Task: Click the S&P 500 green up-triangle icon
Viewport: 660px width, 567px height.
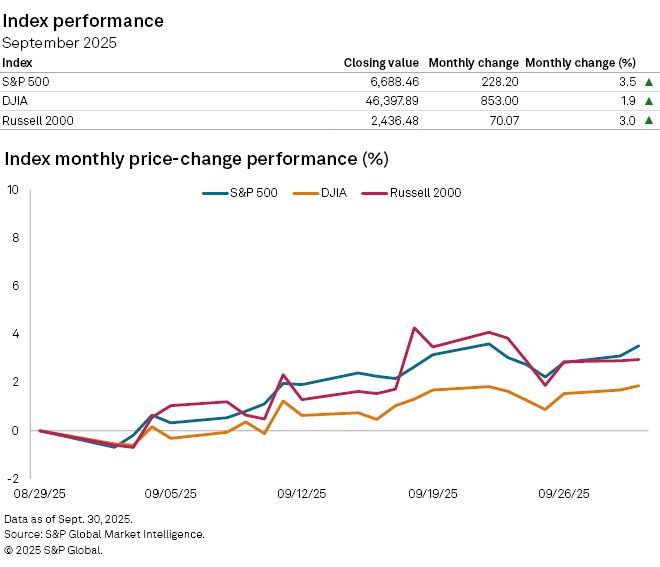Action: (x=649, y=82)
